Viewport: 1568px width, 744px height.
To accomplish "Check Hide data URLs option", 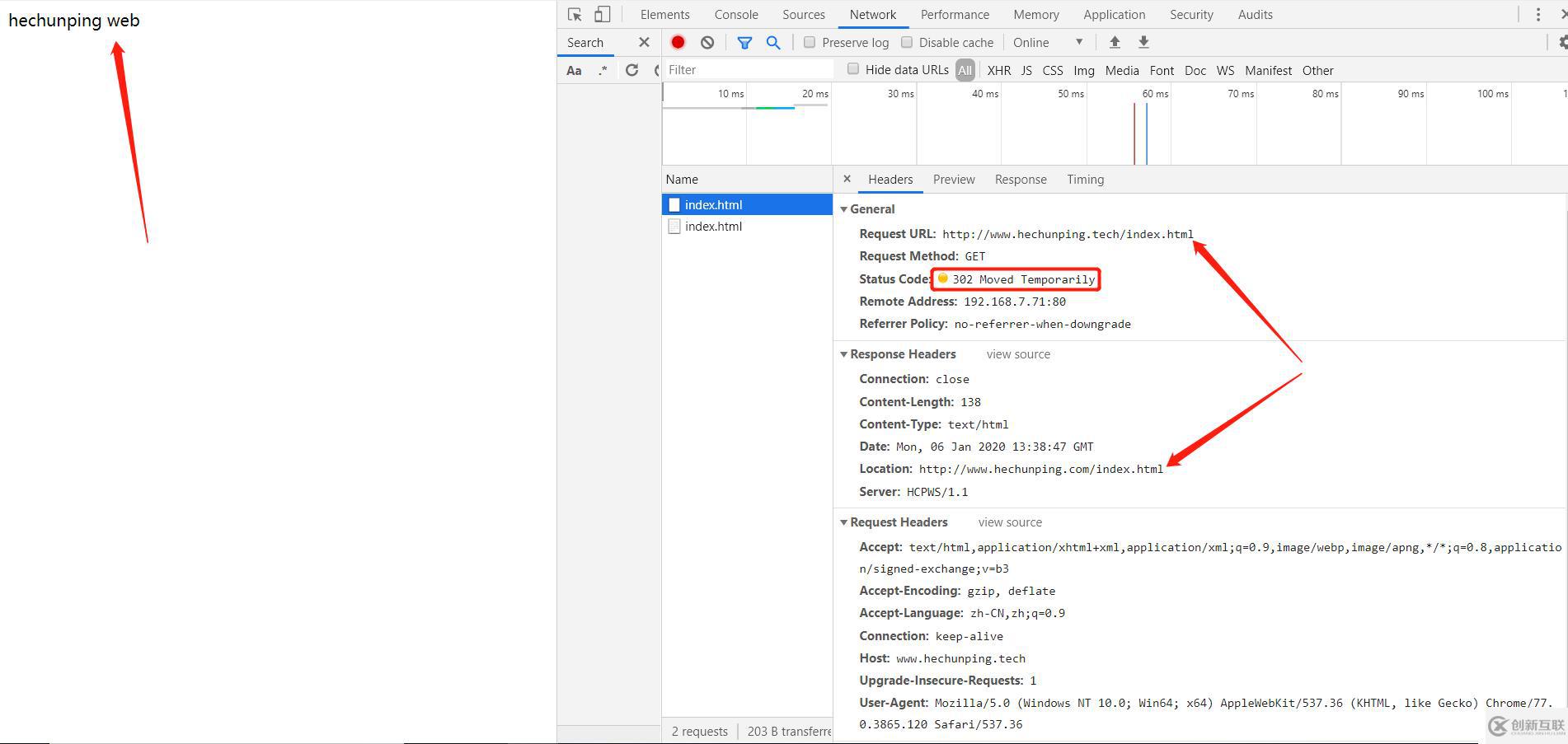I will pos(853,69).
